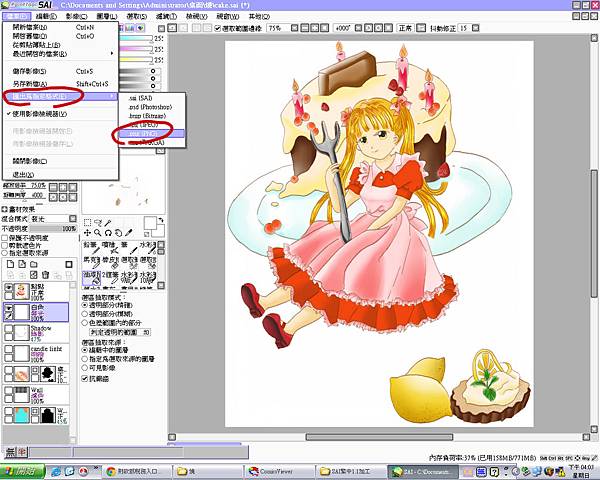The width and height of the screenshot is (600, 480).
Task: Toggle visibility of the 白色 layer
Action: (x=8, y=308)
